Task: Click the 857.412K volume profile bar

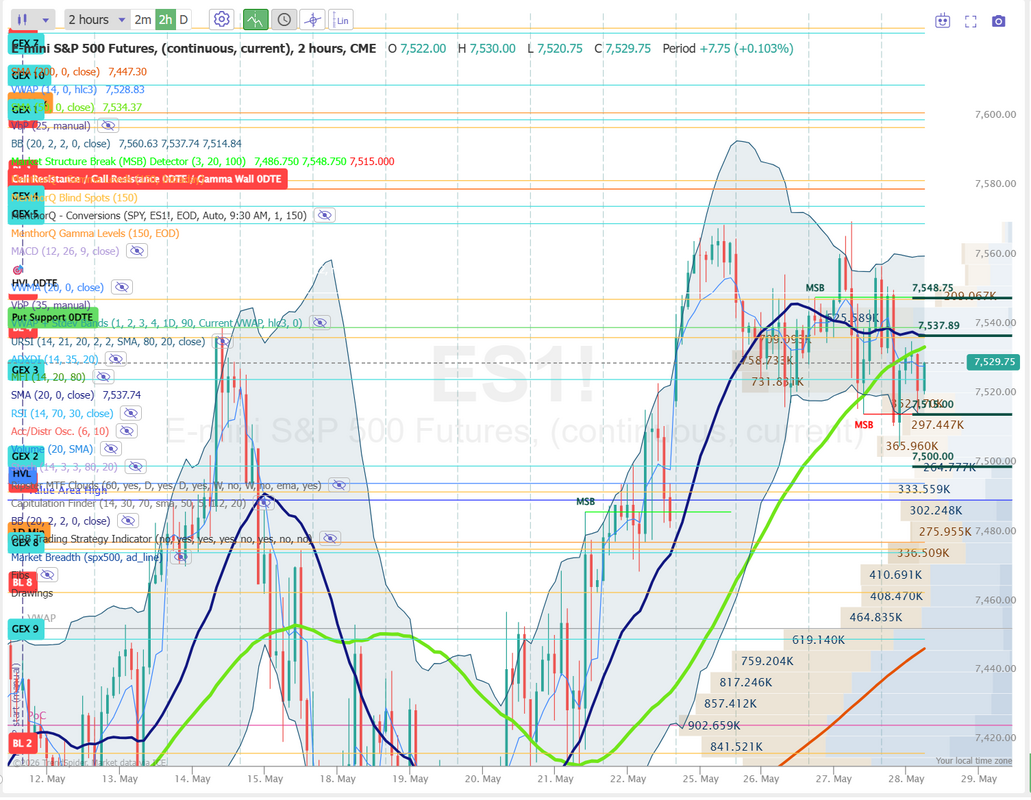Action: (731, 703)
